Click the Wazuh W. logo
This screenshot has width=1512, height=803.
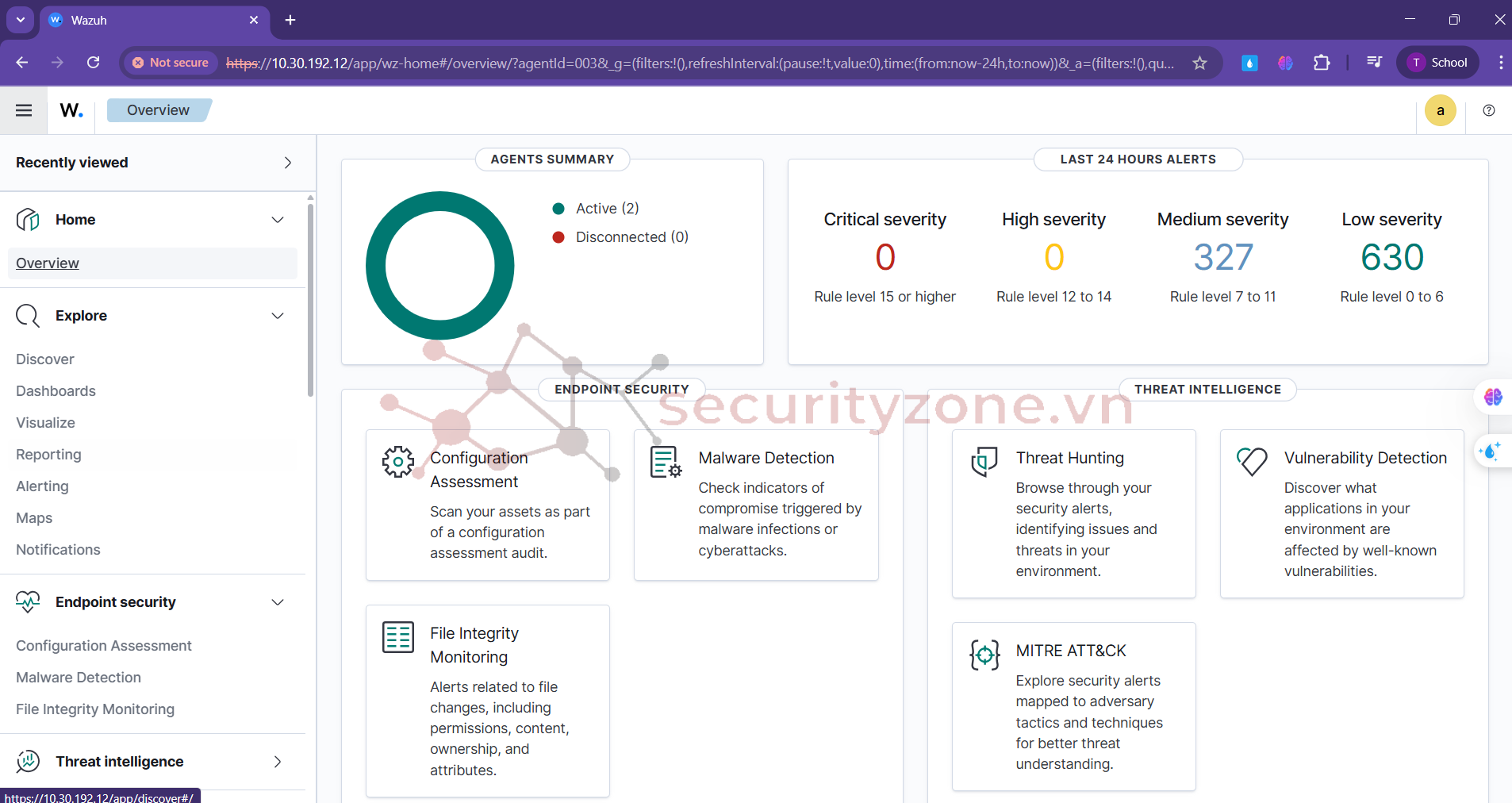(x=71, y=110)
